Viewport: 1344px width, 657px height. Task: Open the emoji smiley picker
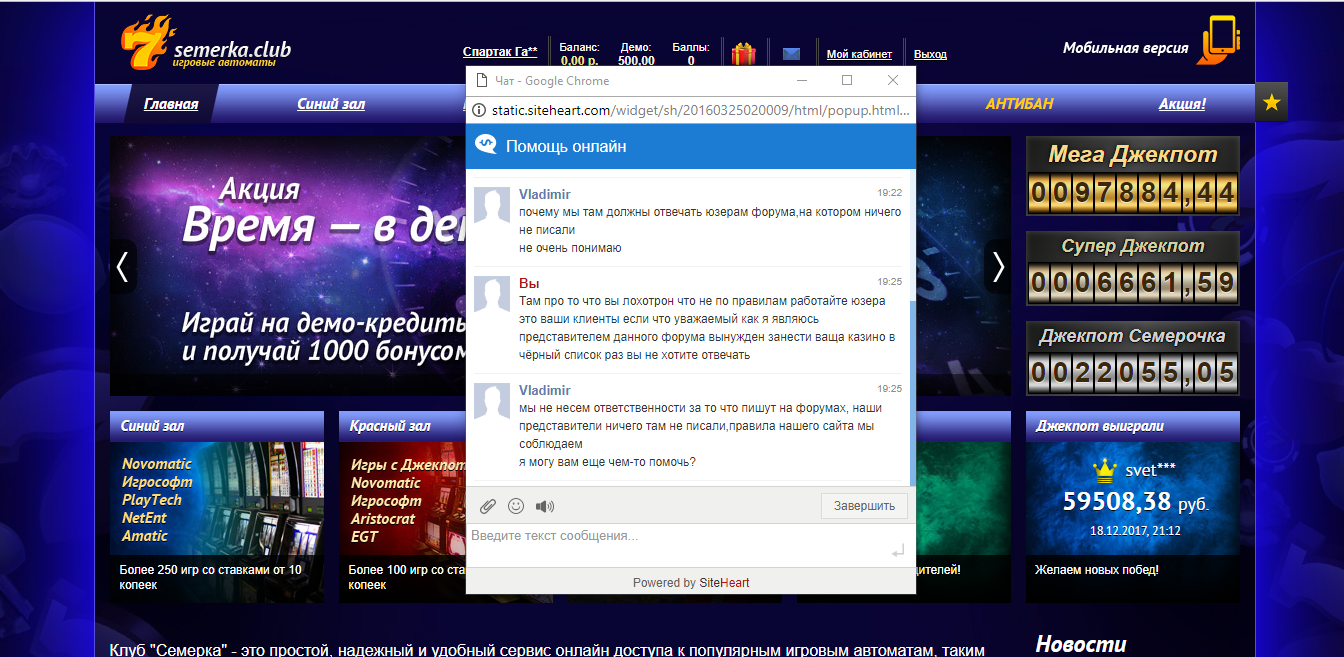pos(516,506)
